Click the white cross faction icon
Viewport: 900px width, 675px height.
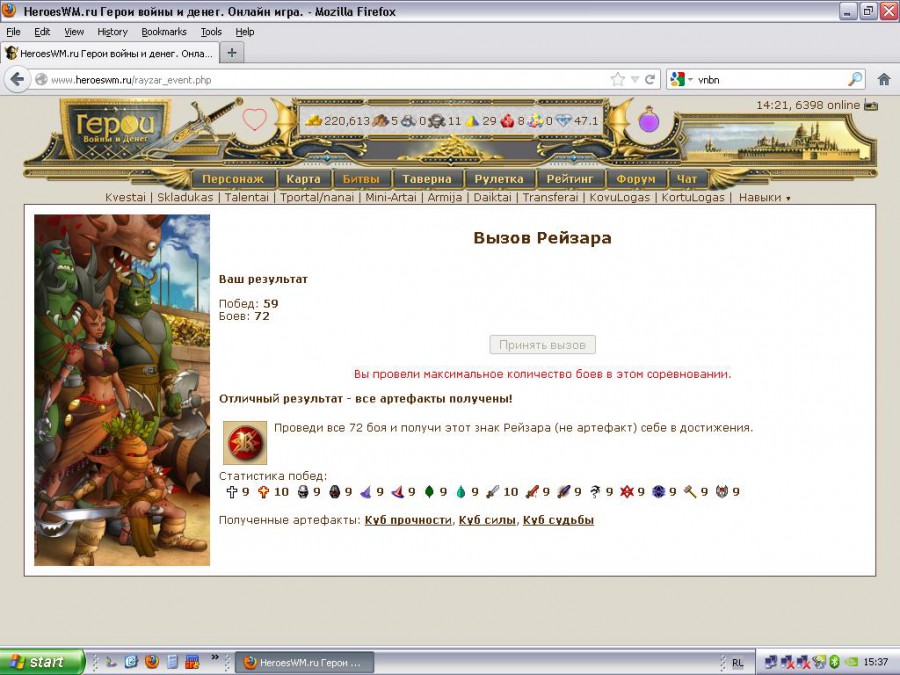coord(232,491)
